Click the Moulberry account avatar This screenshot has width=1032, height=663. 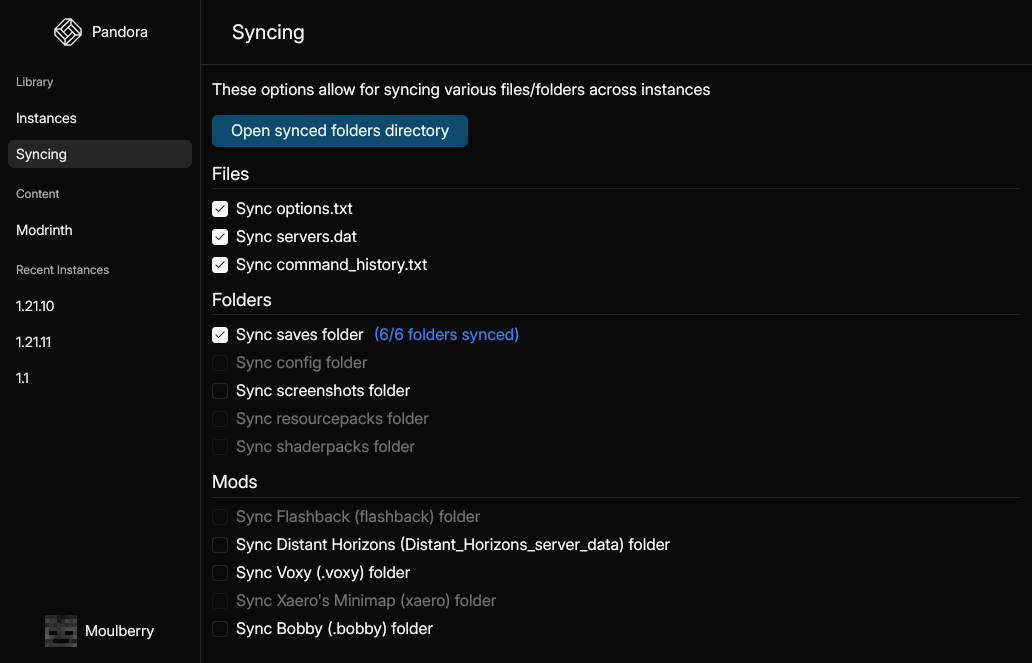pyautogui.click(x=61, y=631)
